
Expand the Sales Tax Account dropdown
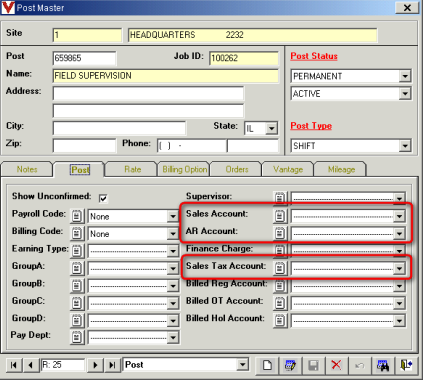pos(399,268)
